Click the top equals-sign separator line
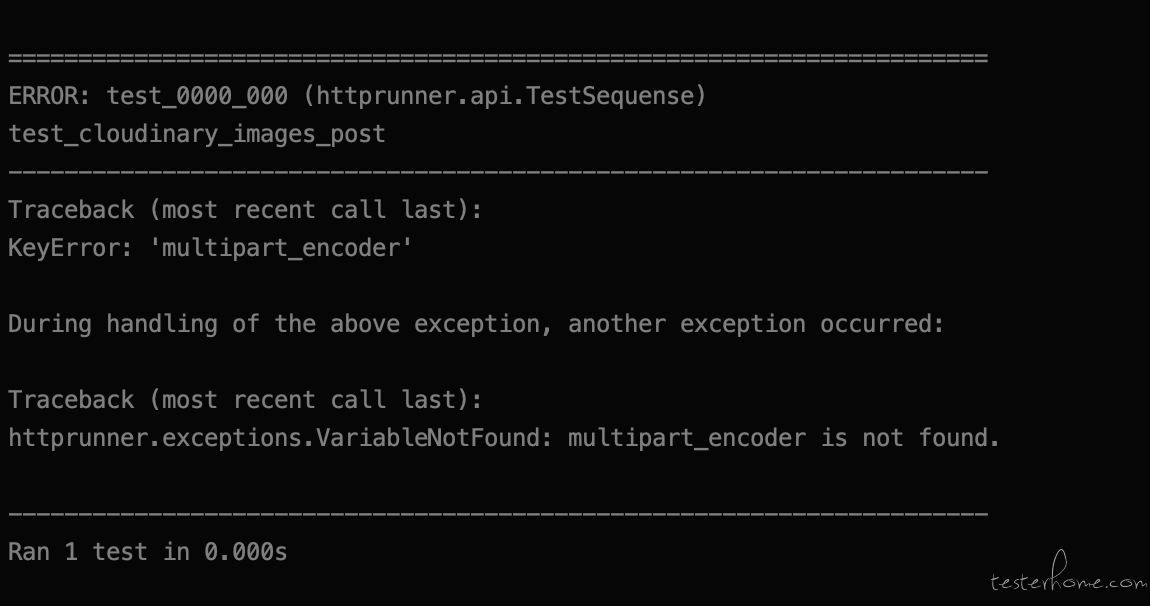This screenshot has height=606, width=1150. tap(498, 57)
